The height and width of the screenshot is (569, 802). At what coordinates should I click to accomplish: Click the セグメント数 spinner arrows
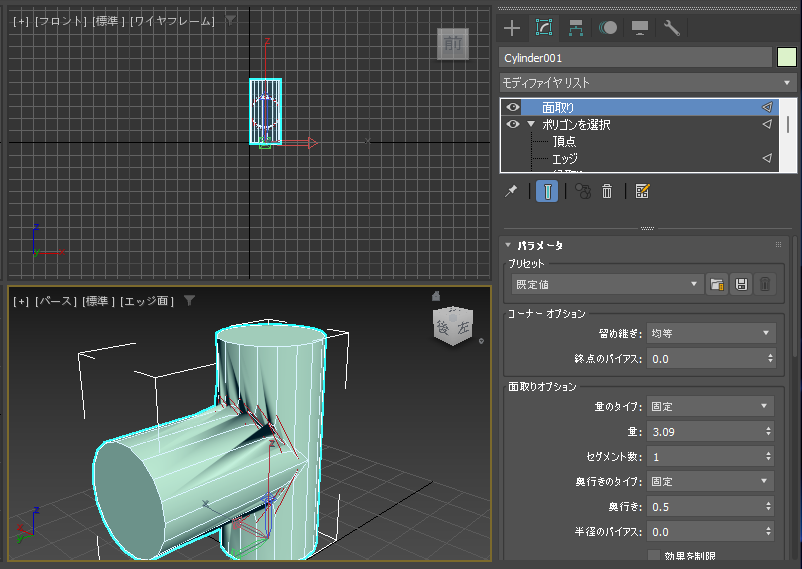point(768,456)
